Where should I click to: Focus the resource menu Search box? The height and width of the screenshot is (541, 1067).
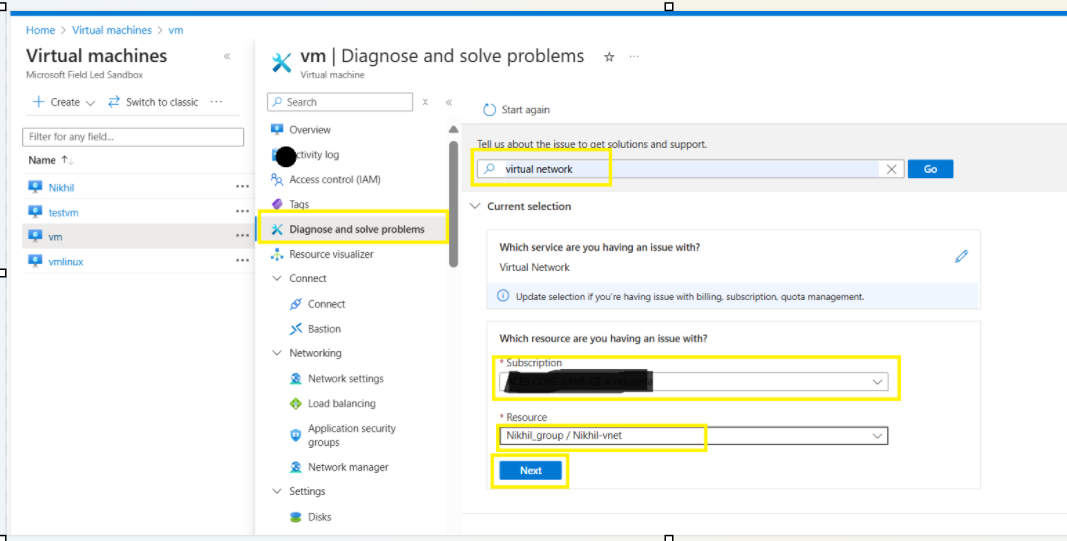[340, 102]
